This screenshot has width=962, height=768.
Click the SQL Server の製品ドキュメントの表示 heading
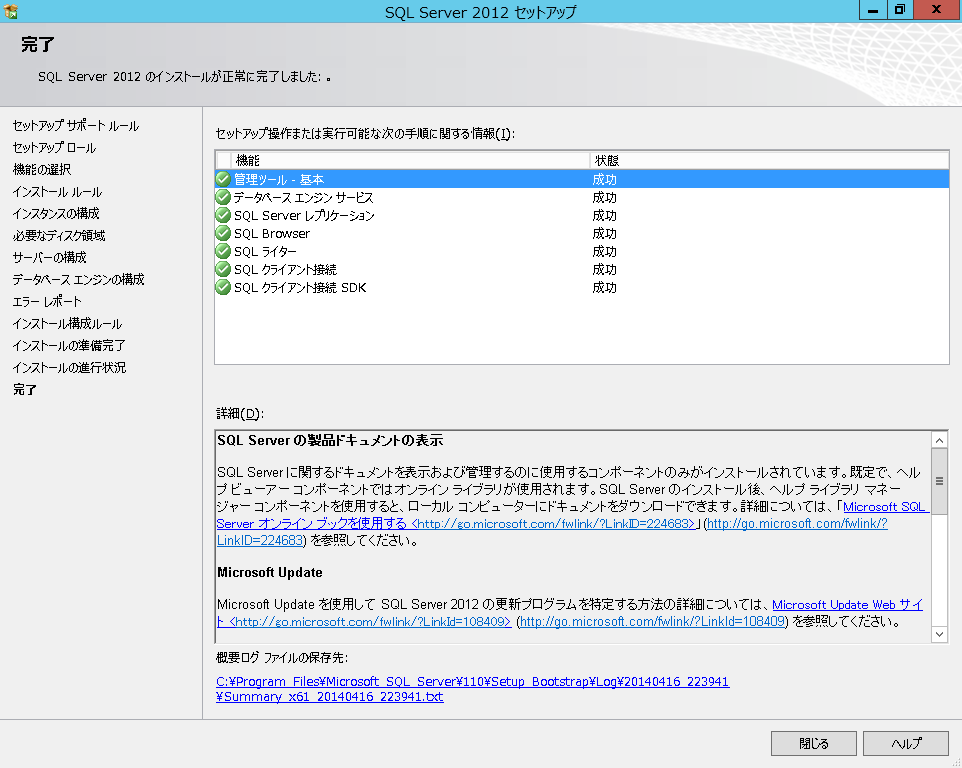click(x=330, y=440)
